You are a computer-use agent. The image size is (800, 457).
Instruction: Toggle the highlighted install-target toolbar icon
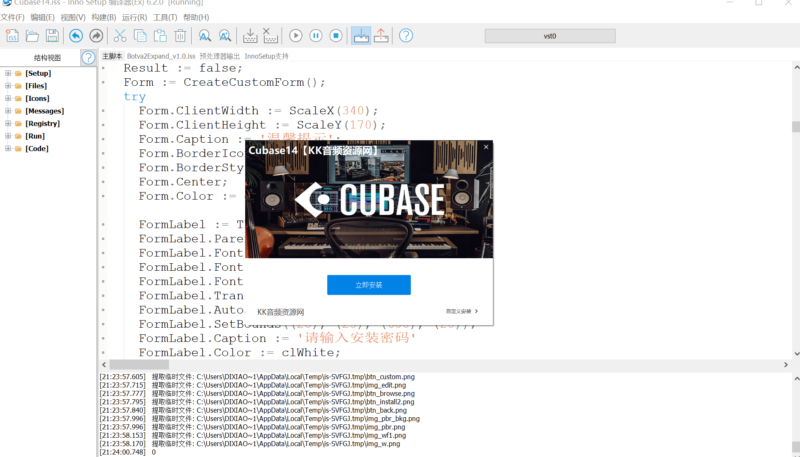pyautogui.click(x=361, y=36)
